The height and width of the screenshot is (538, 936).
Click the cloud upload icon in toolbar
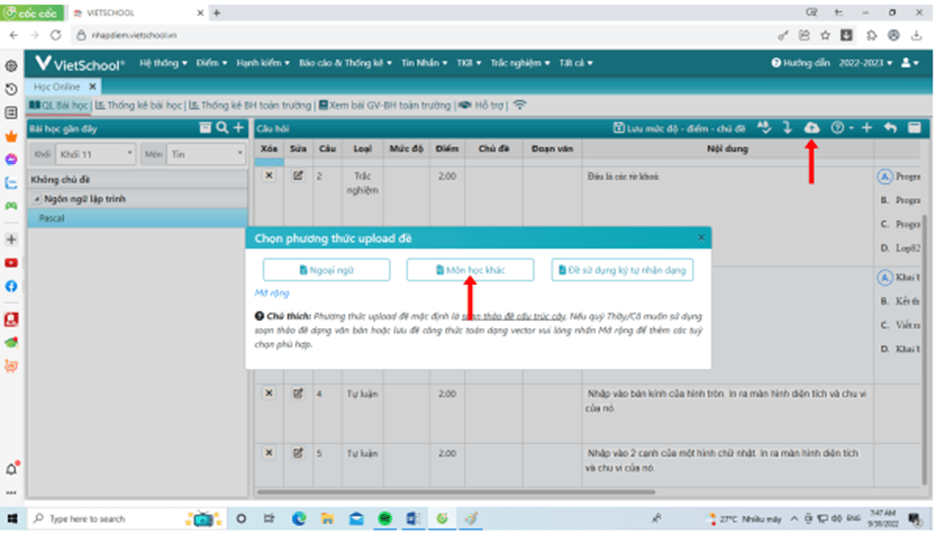812,128
